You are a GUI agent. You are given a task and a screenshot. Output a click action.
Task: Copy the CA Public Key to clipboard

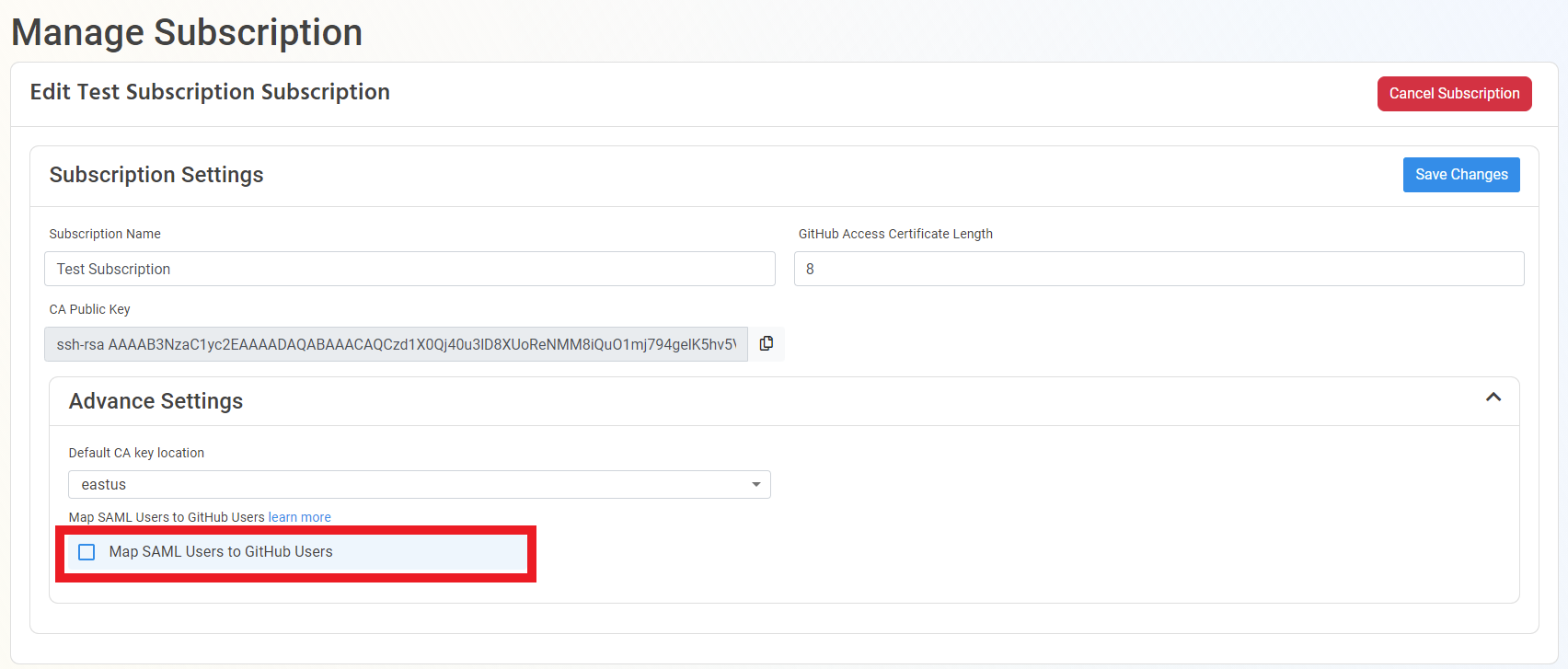(x=766, y=344)
